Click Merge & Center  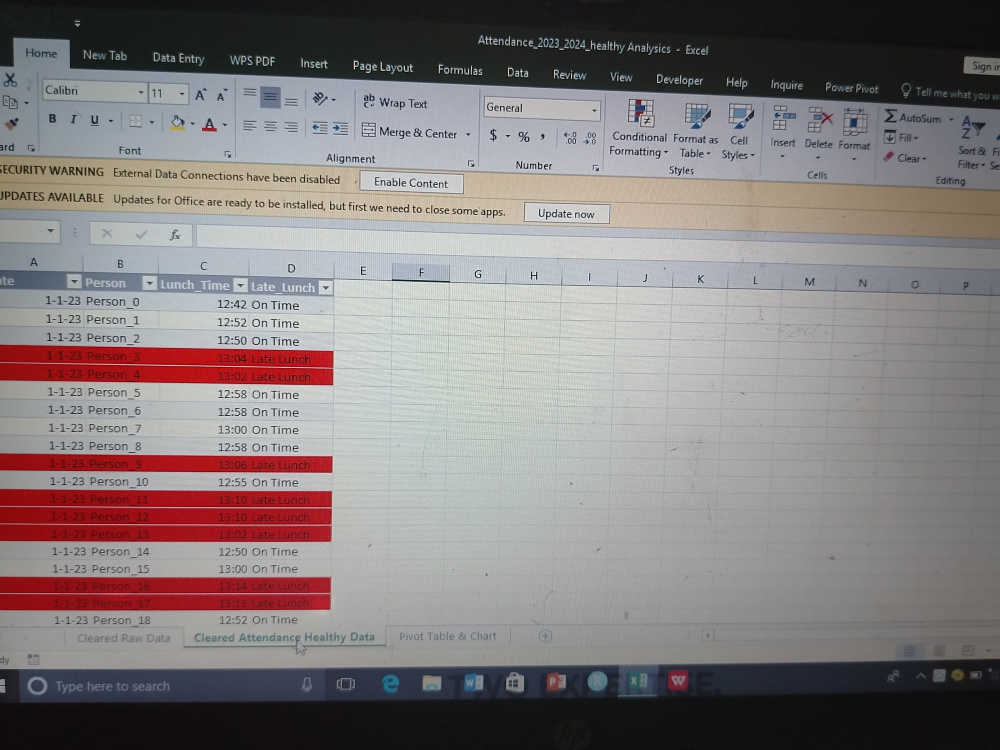click(x=410, y=132)
